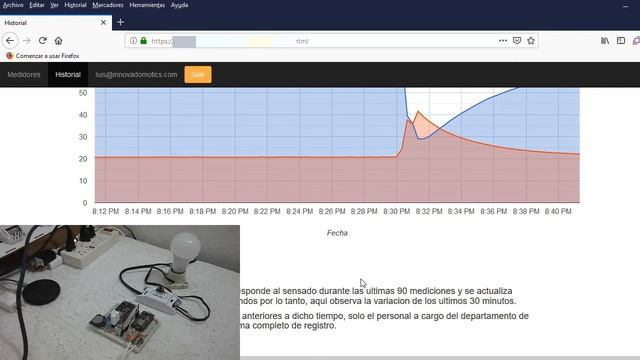Open the Historial menu in menu bar
Image resolution: width=640 pixels, height=360 pixels.
[x=76, y=5]
